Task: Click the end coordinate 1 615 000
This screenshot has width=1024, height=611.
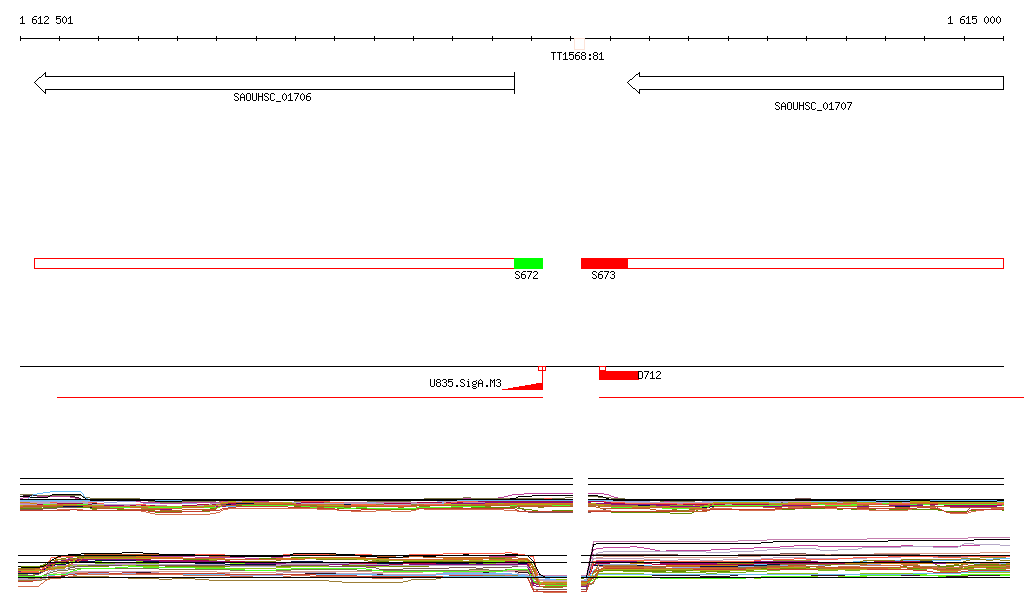Action: point(974,20)
